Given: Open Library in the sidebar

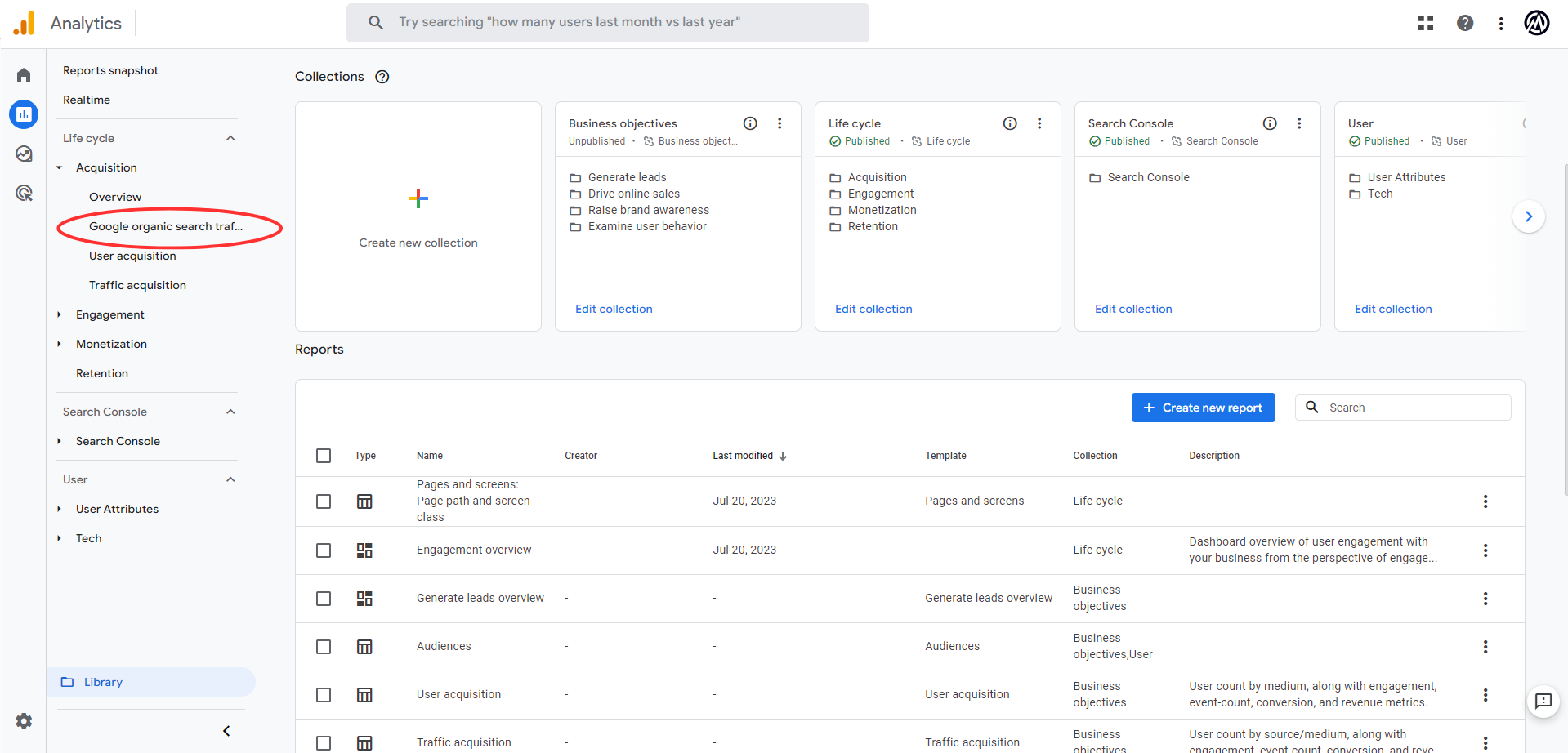Looking at the screenshot, I should (x=103, y=682).
